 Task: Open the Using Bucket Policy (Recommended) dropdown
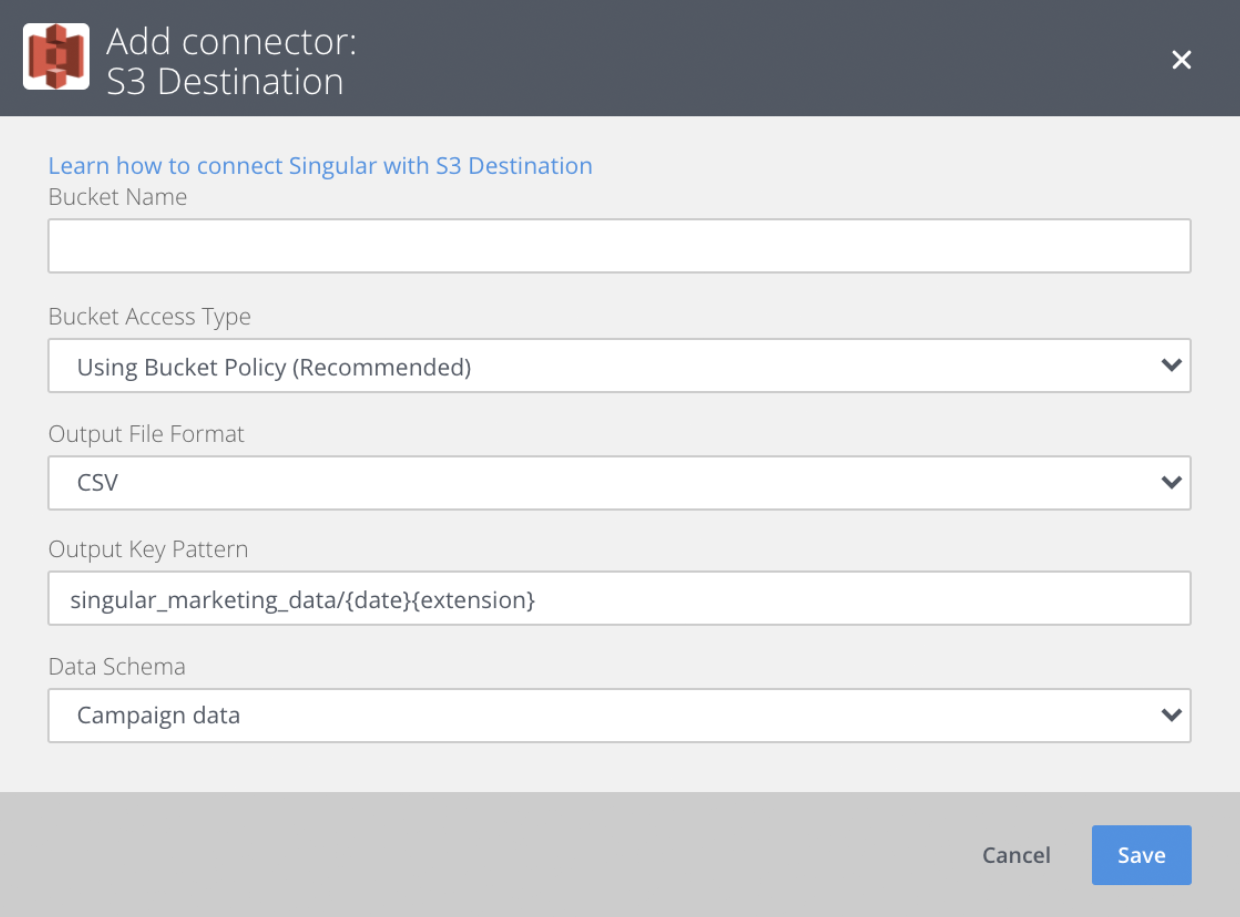click(x=619, y=365)
